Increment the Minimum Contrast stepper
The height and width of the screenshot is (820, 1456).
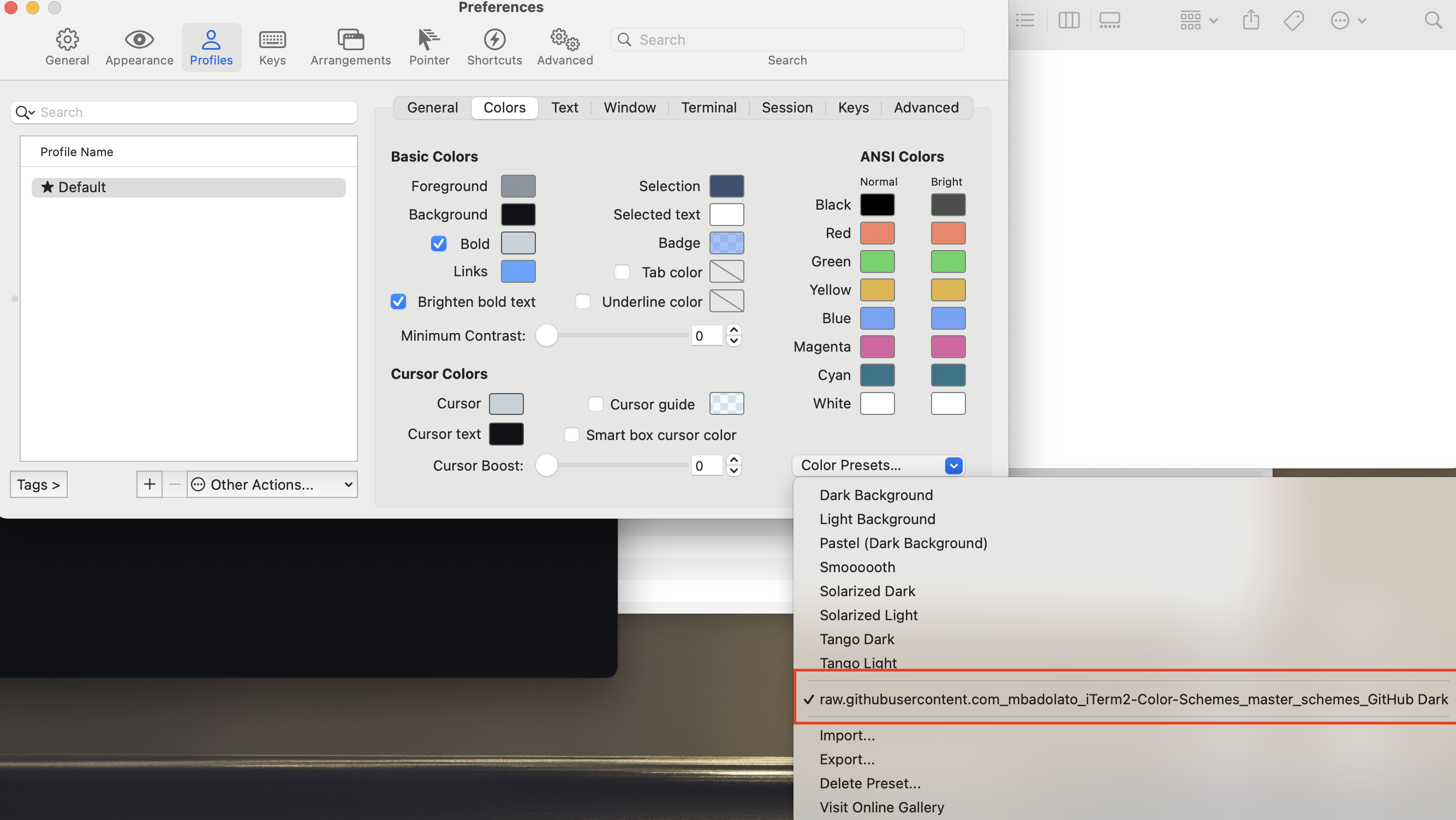coord(733,330)
